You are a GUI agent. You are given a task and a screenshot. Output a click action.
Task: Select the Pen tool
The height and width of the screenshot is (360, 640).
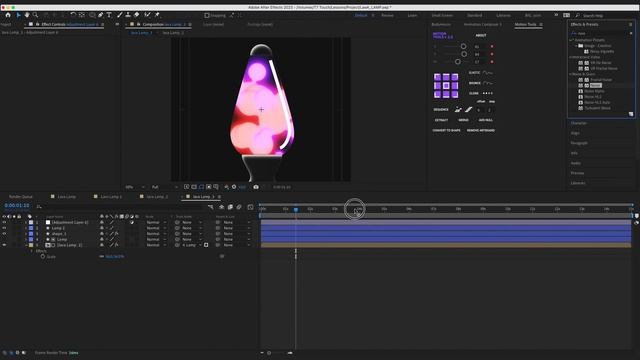pos(100,15)
